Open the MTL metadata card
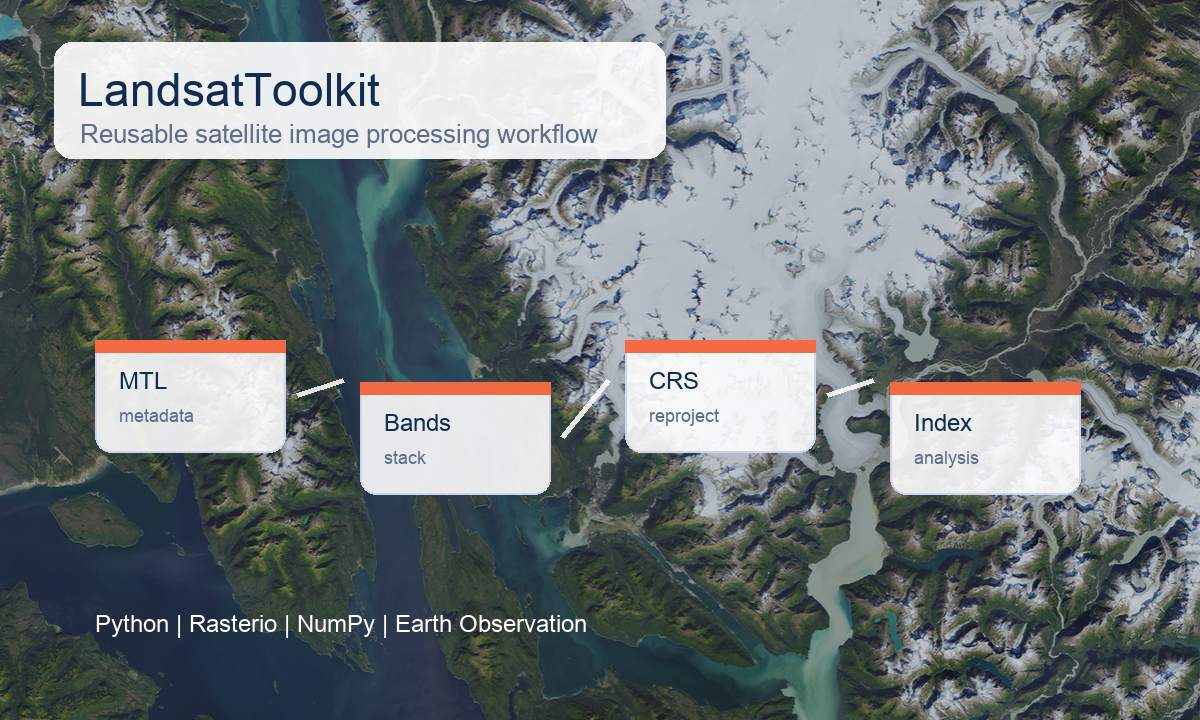The width and height of the screenshot is (1200, 720). [x=190, y=395]
